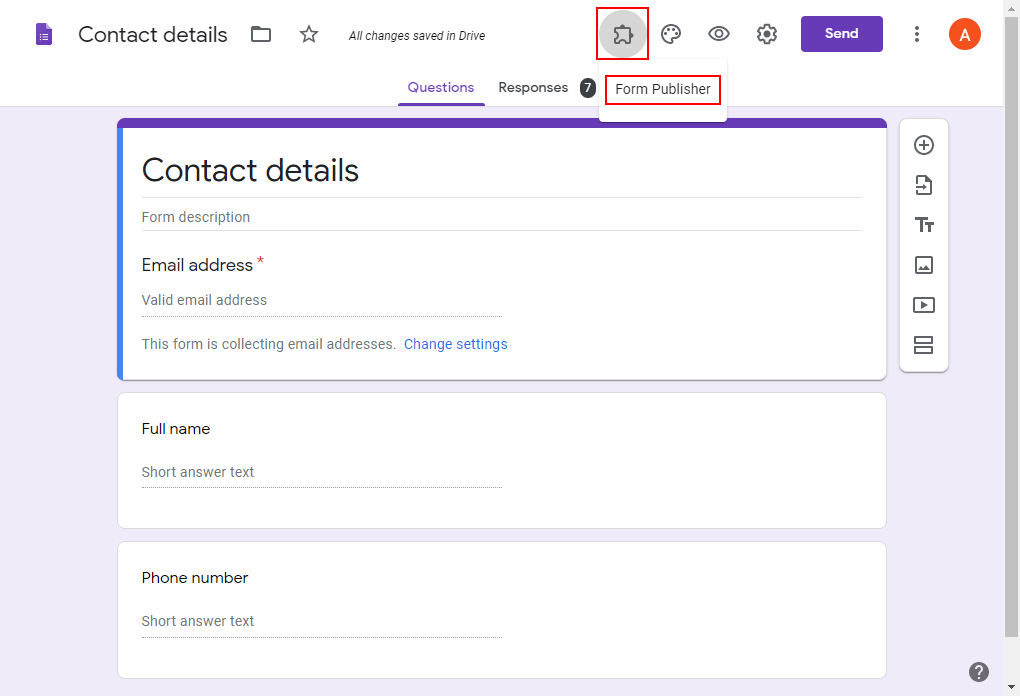Click the Valid email address field

322,301
